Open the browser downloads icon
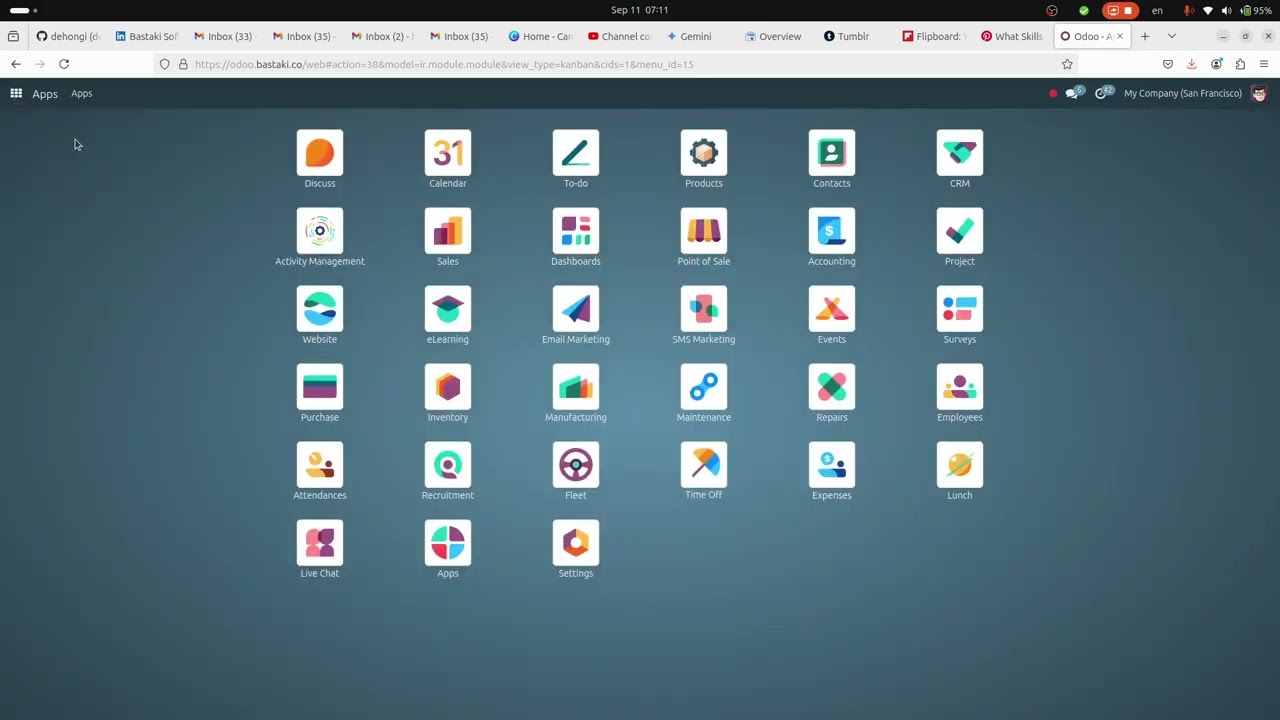Screen dimensions: 1280x720 (1191, 64)
